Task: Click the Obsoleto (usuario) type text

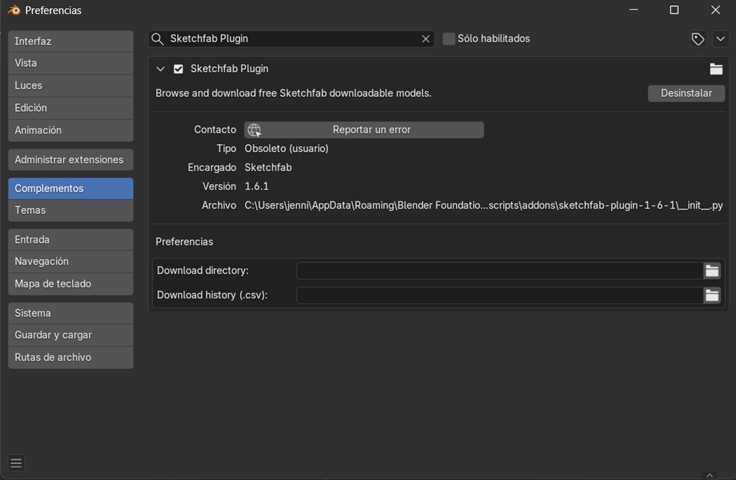Action: (x=286, y=149)
